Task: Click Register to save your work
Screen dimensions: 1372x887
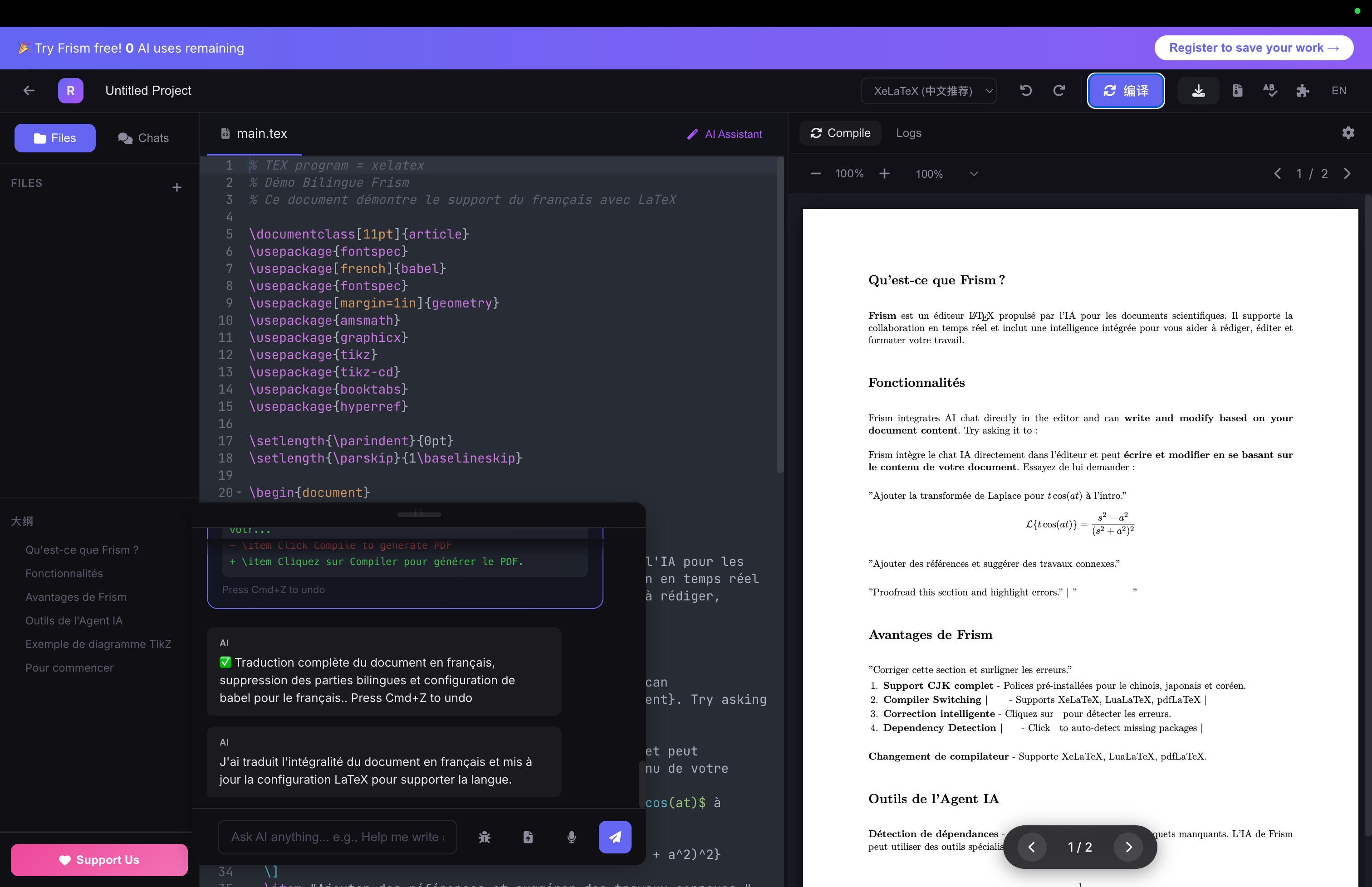Action: coord(1253,48)
